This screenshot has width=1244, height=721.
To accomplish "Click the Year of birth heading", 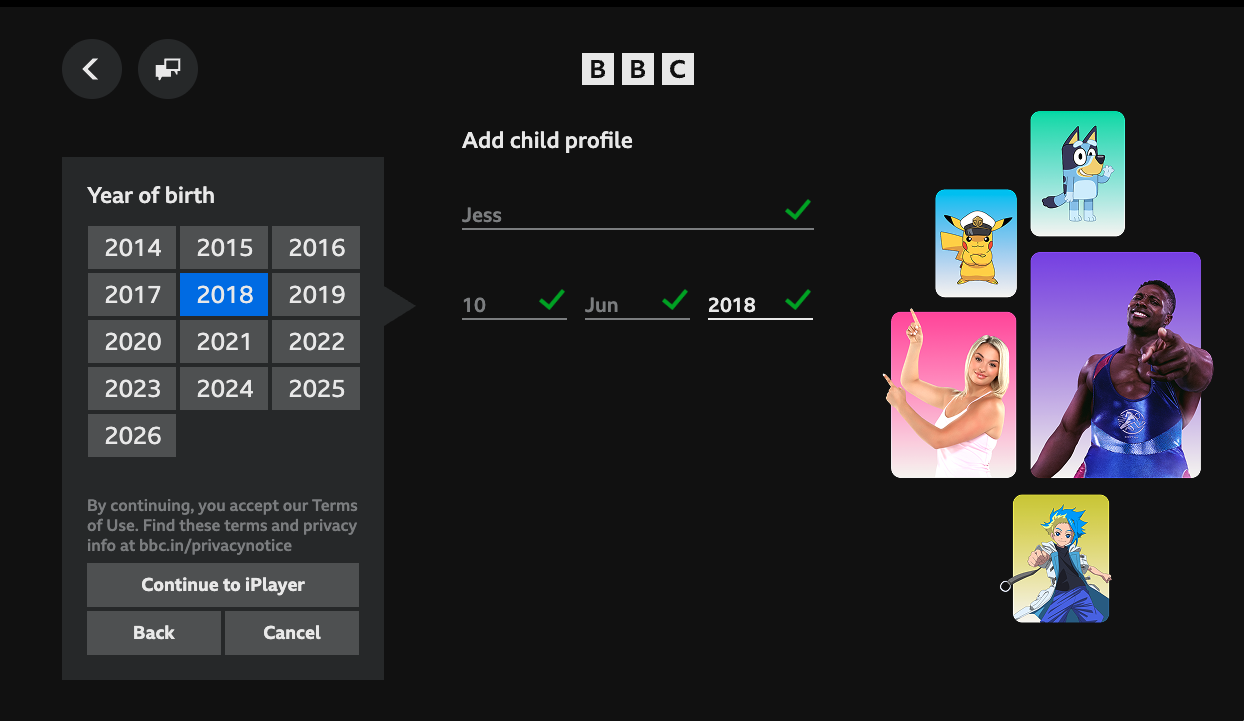I will coord(151,195).
